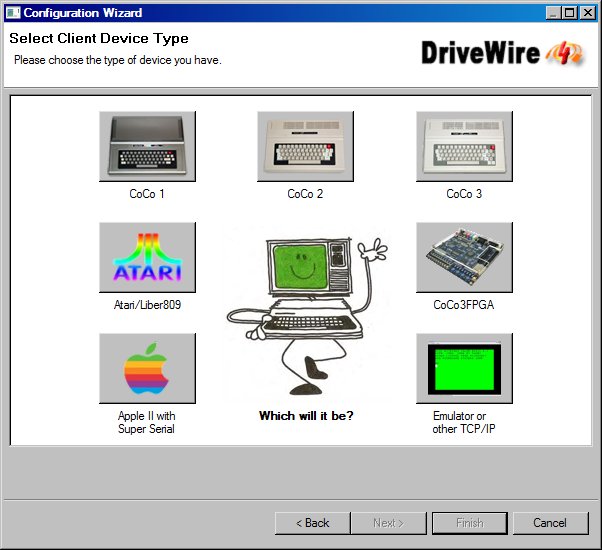Screen dimensions: 602x550
Task: Click the Configuration Wizard title bar icon
Action: tap(13, 13)
